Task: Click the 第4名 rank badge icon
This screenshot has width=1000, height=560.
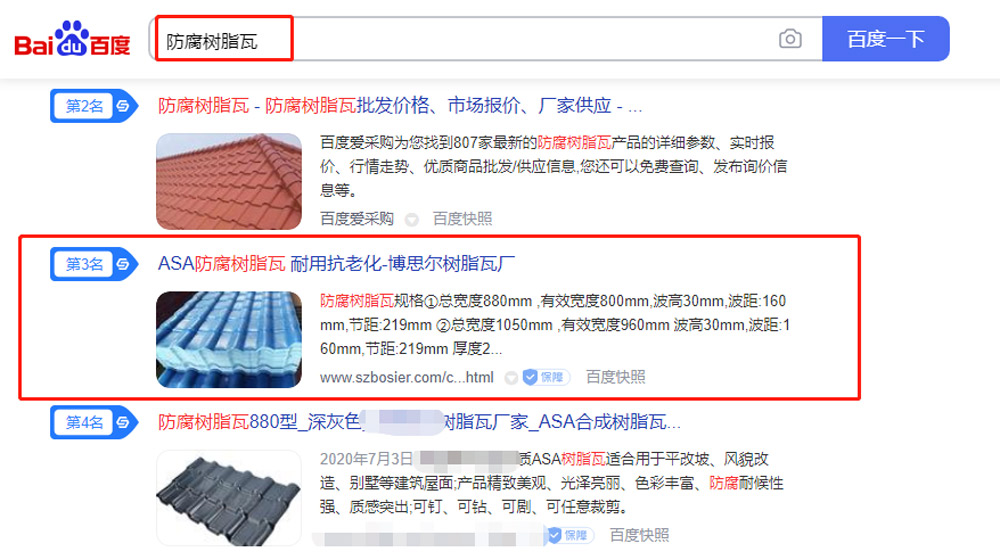Action: pos(94,422)
